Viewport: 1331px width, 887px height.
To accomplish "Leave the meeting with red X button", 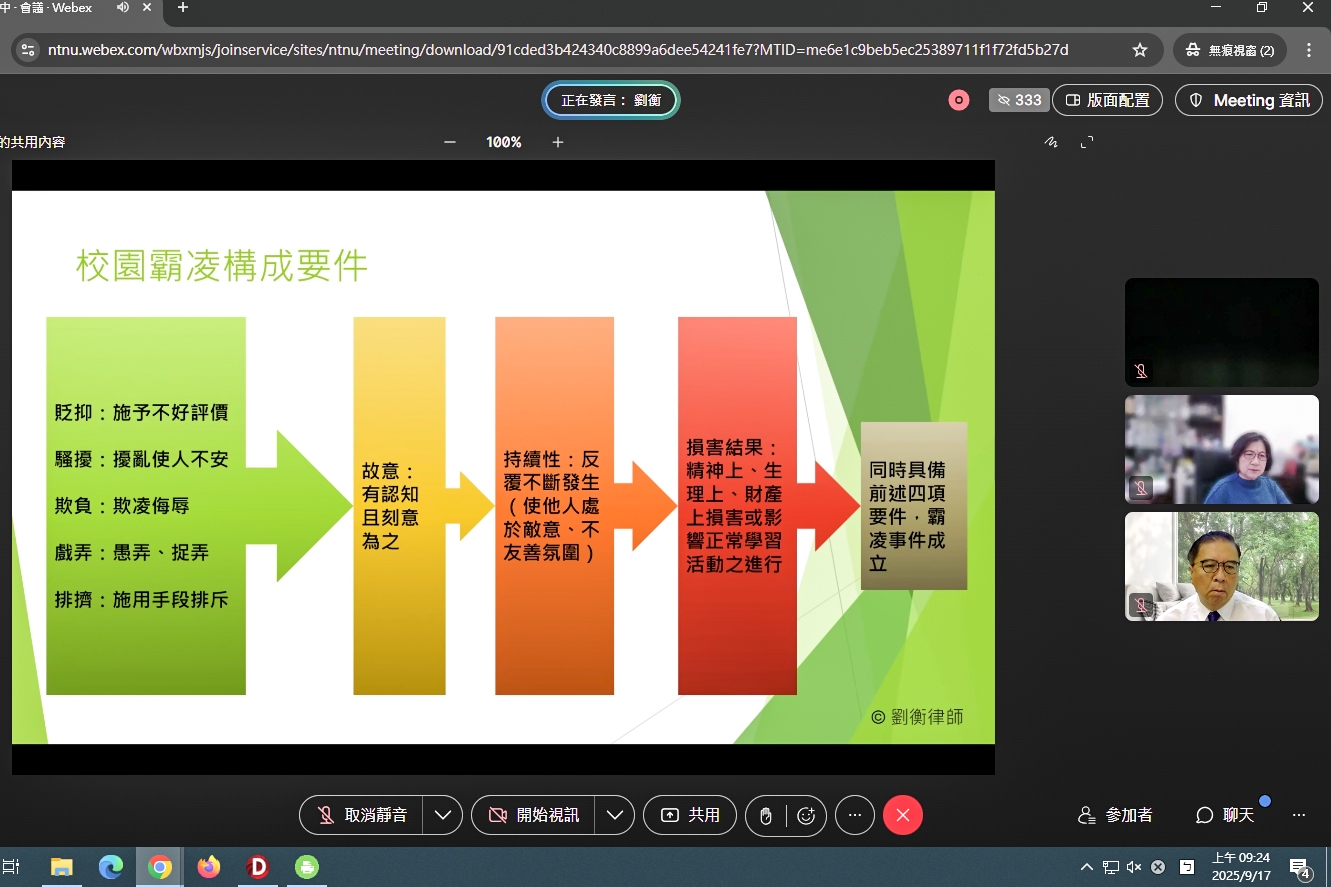I will pos(903,815).
